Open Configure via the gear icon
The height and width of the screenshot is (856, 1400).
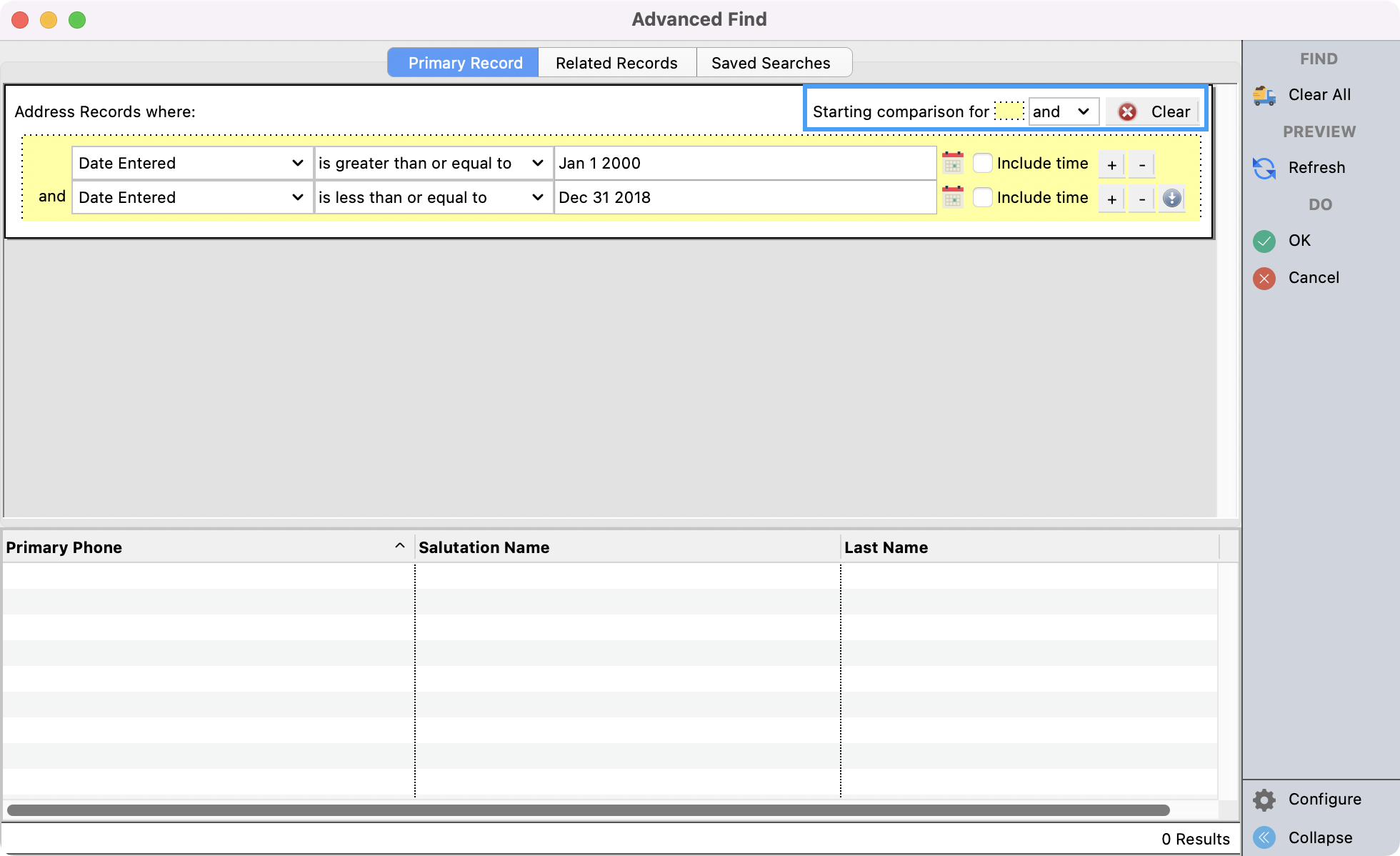click(x=1264, y=800)
